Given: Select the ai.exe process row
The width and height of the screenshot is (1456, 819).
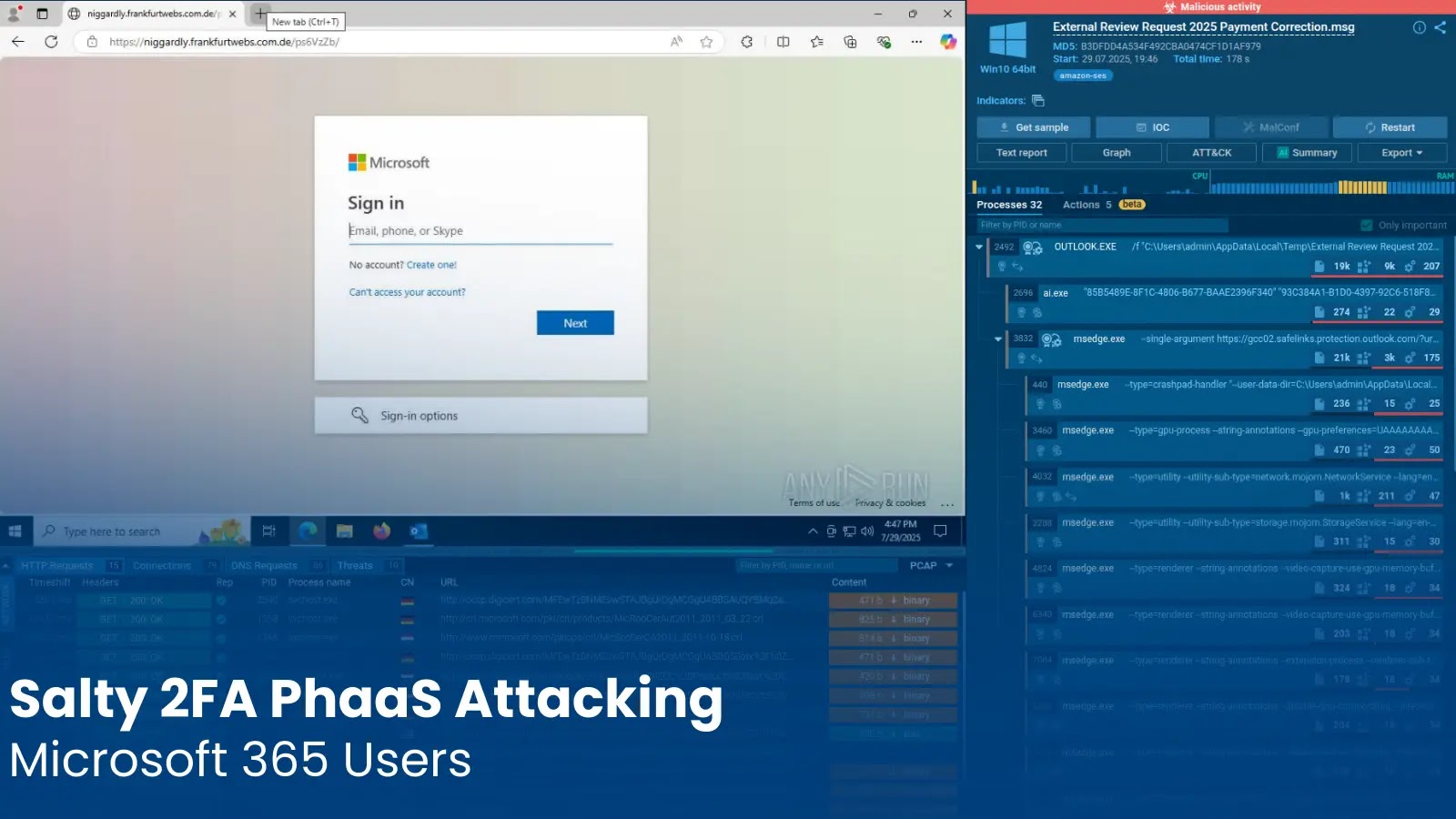Looking at the screenshot, I should [1226, 302].
